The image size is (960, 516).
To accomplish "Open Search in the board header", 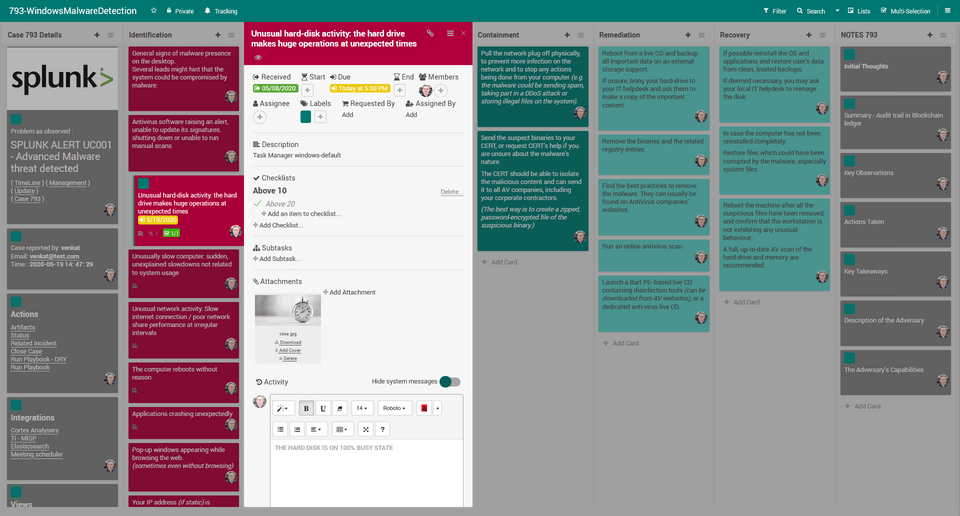I will 811,11.
